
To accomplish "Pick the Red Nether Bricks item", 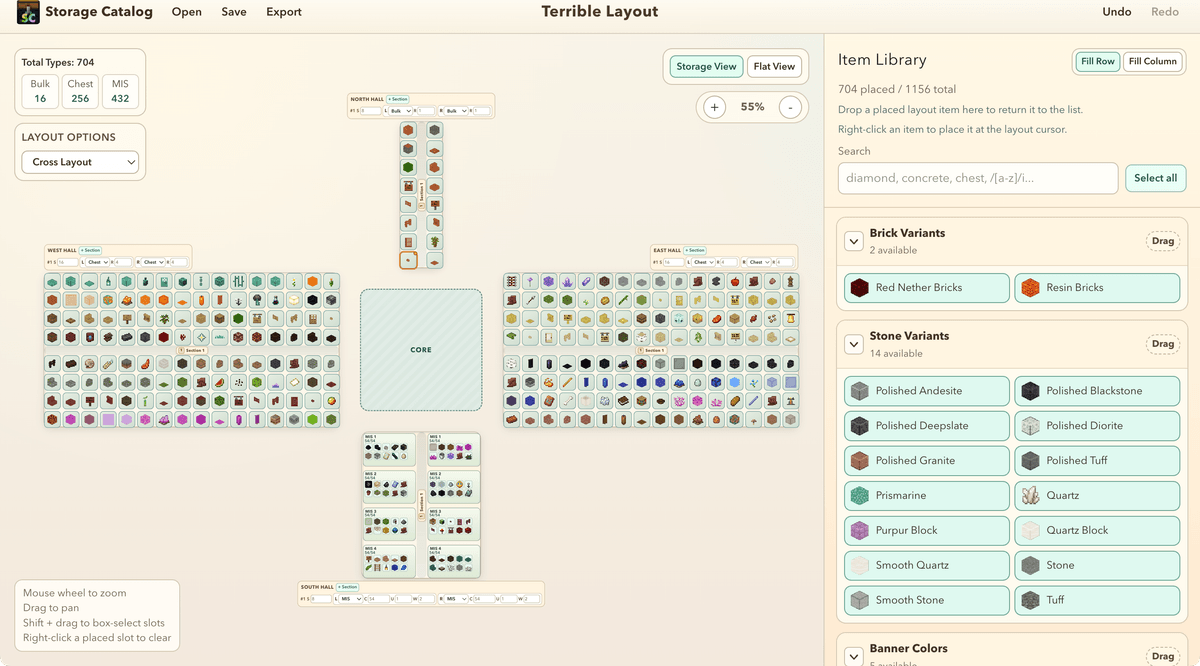I will tap(927, 288).
